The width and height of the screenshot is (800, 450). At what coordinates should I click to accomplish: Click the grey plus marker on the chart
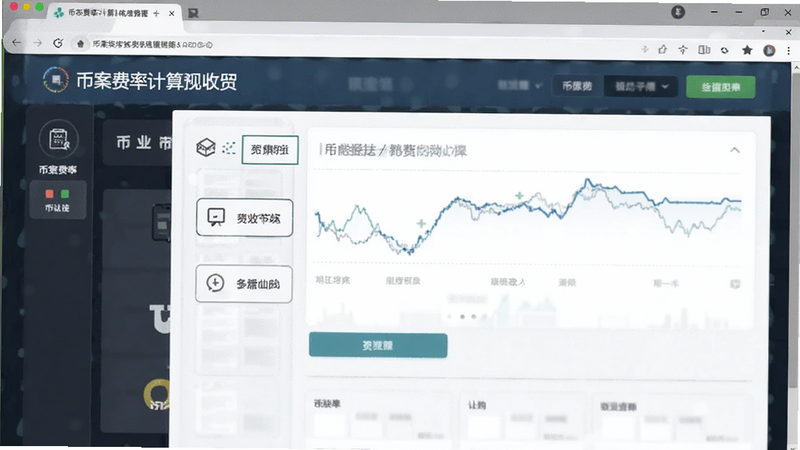tap(421, 223)
